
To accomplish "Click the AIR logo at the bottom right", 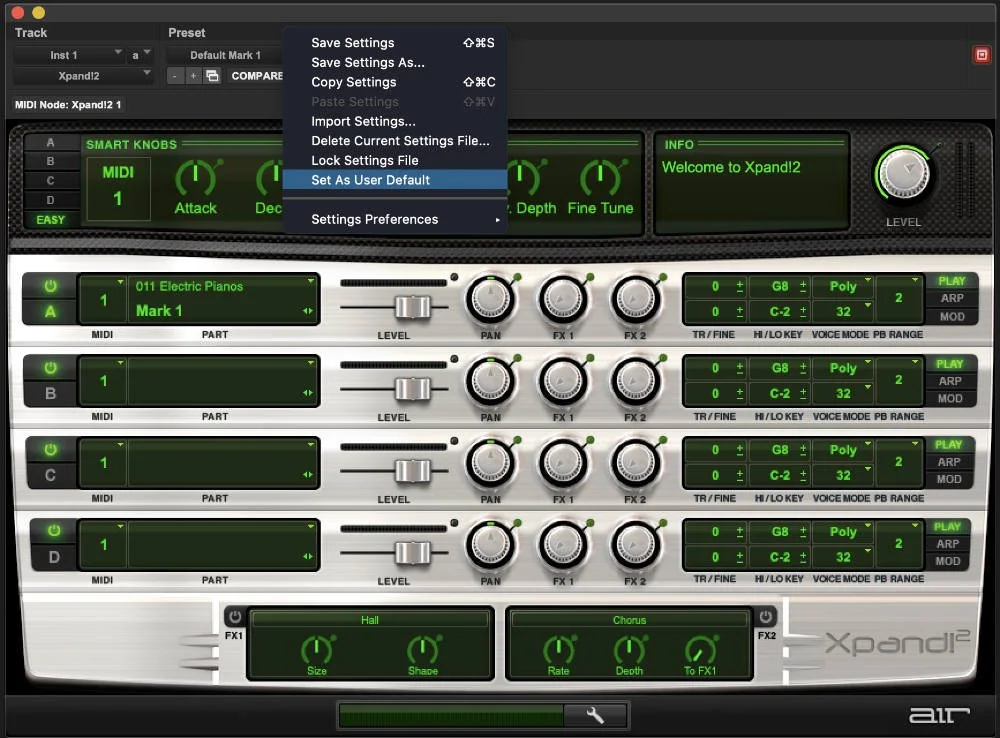I will pos(939,715).
